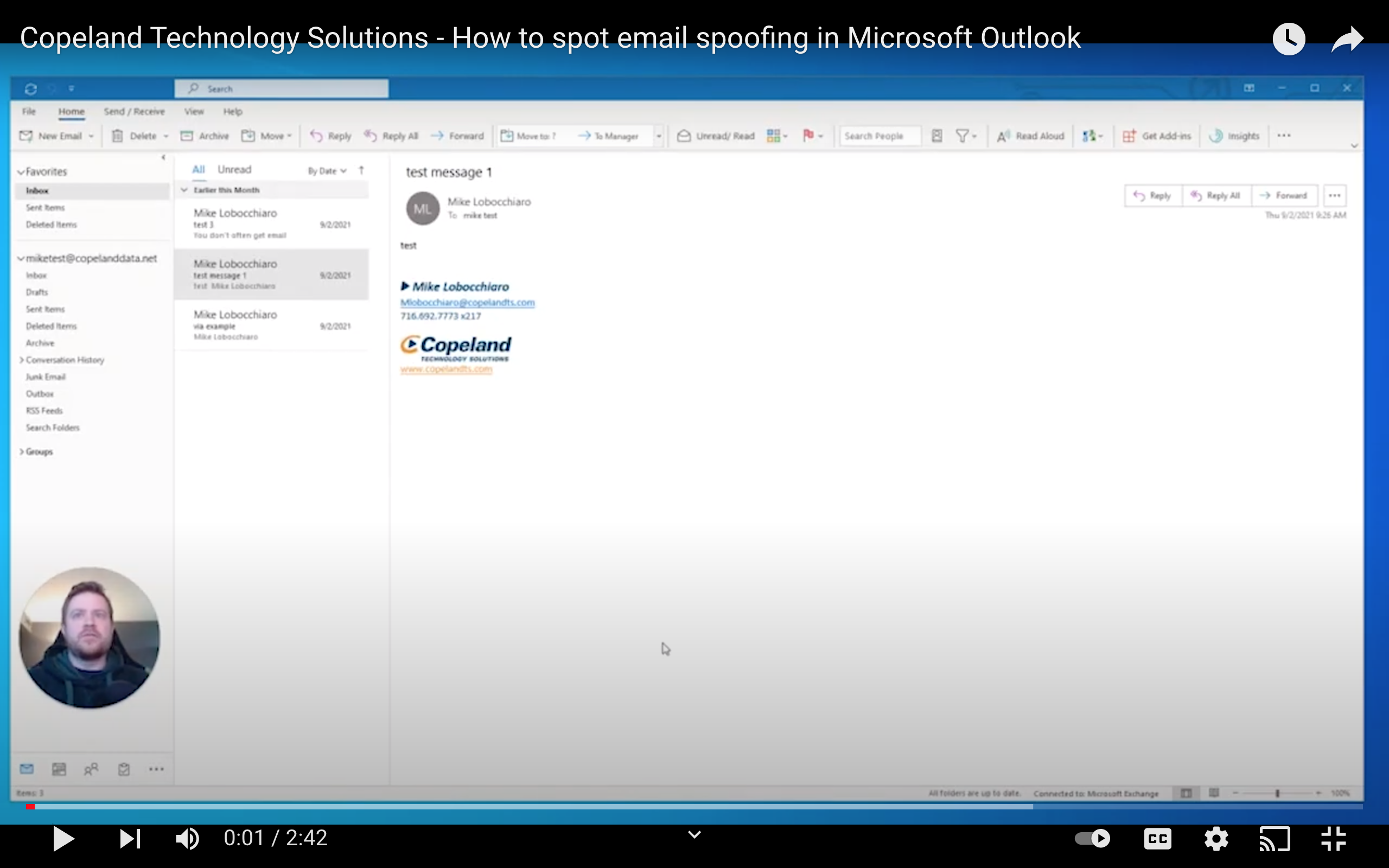
Task: Toggle the CC subtitles button
Action: click(x=1156, y=838)
